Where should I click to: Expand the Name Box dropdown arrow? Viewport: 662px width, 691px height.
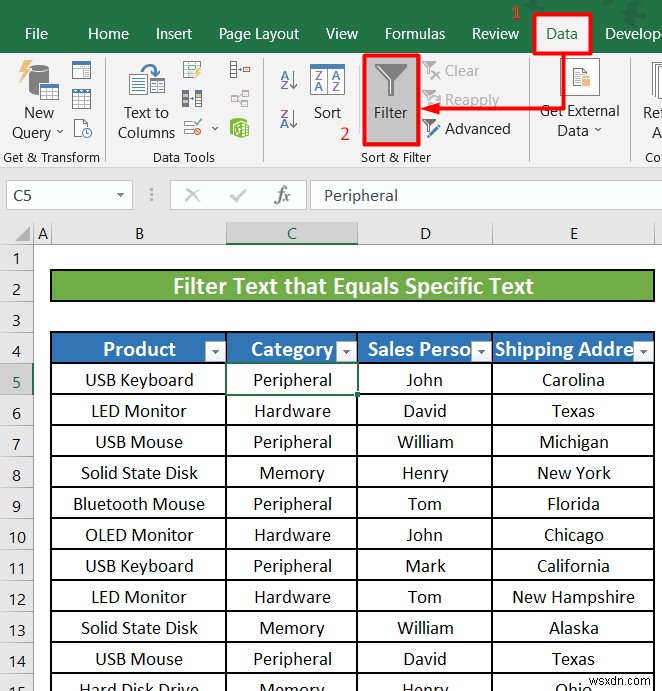coord(120,195)
